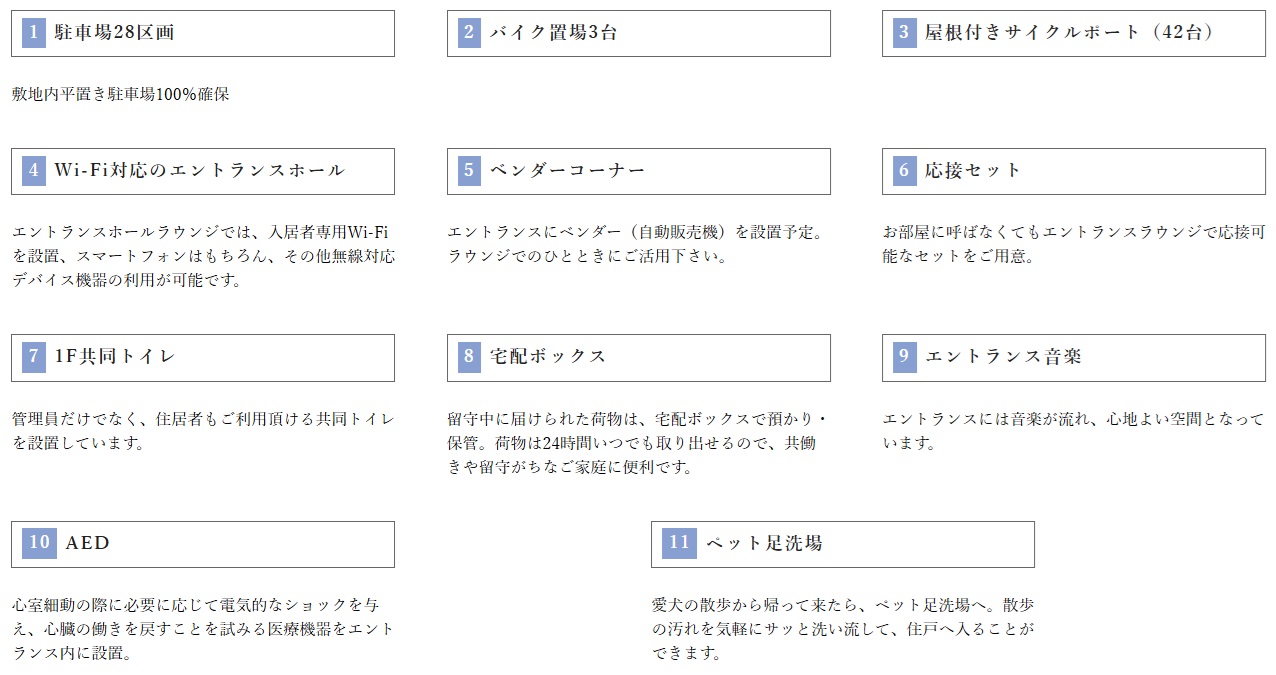This screenshot has height=675, width=1276.
Task: Click the エントランス音楽 heading text
Action: click(x=1003, y=357)
